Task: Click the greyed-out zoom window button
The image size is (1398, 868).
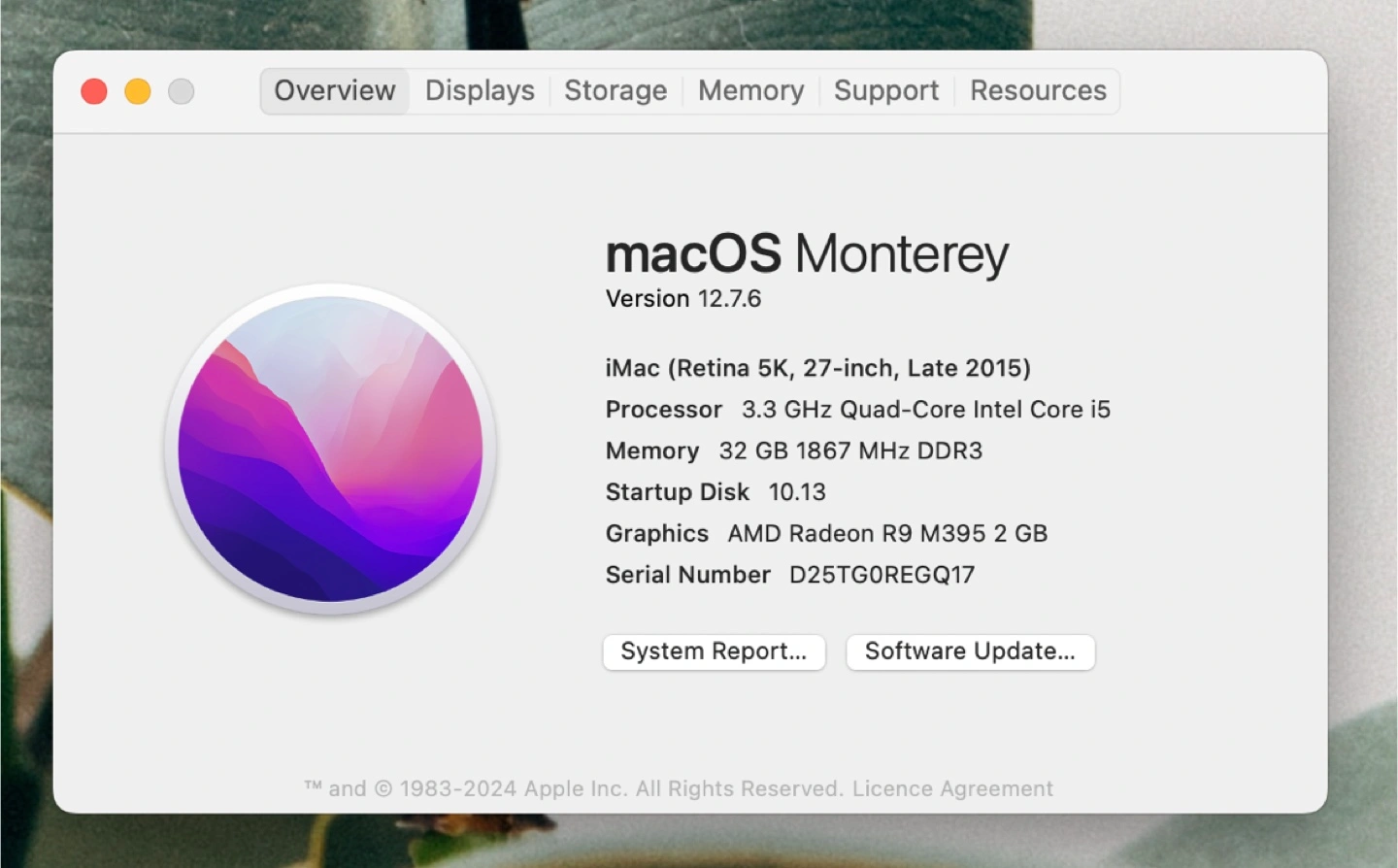Action: 182,91
